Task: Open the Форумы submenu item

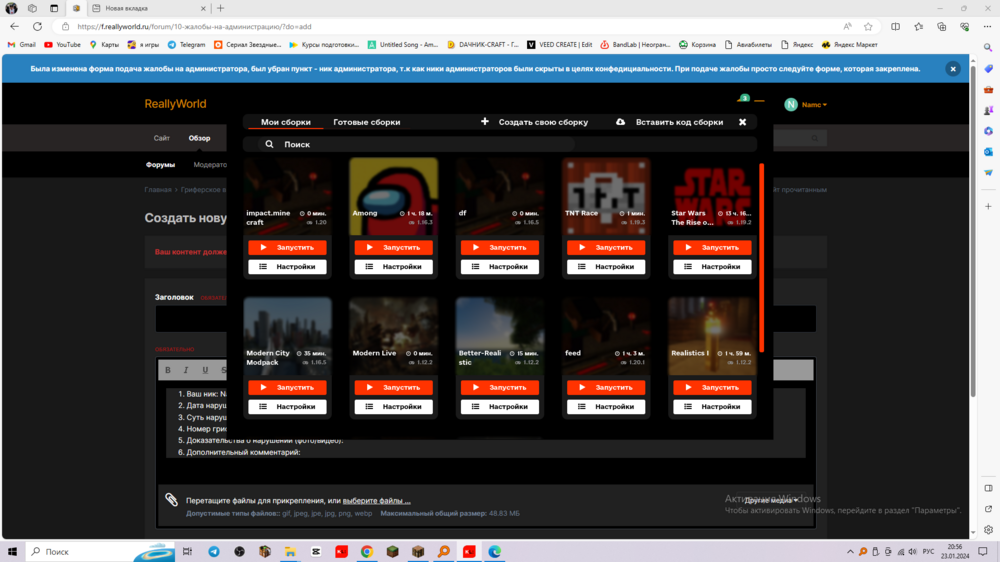Action: point(160,165)
